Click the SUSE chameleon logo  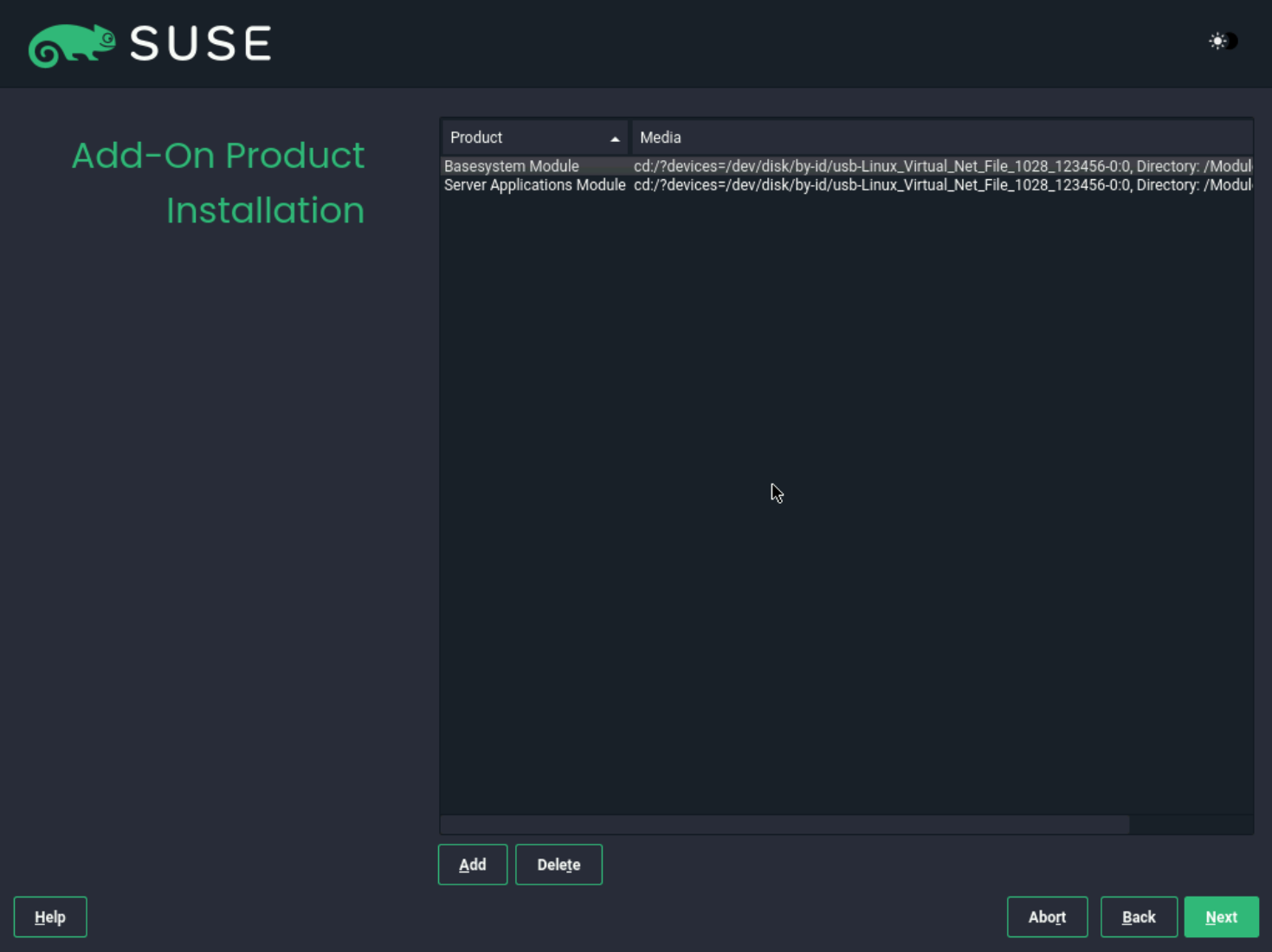tap(73, 45)
